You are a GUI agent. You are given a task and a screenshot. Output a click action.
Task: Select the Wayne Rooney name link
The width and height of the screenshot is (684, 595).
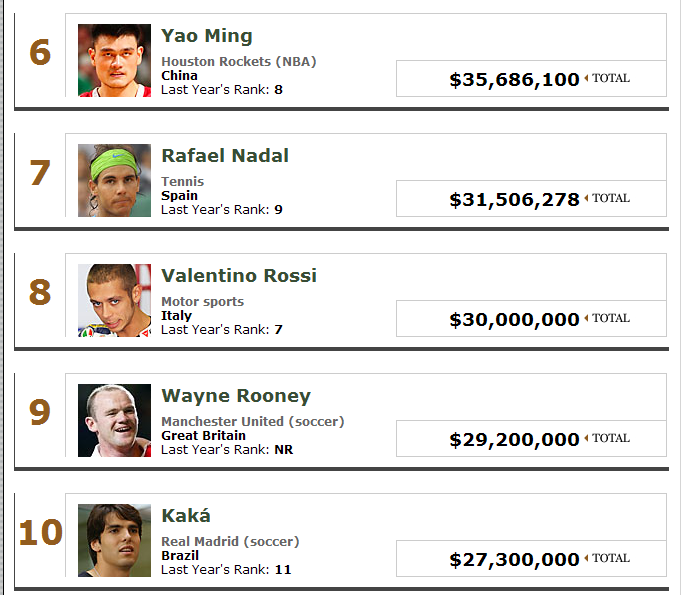tap(236, 396)
